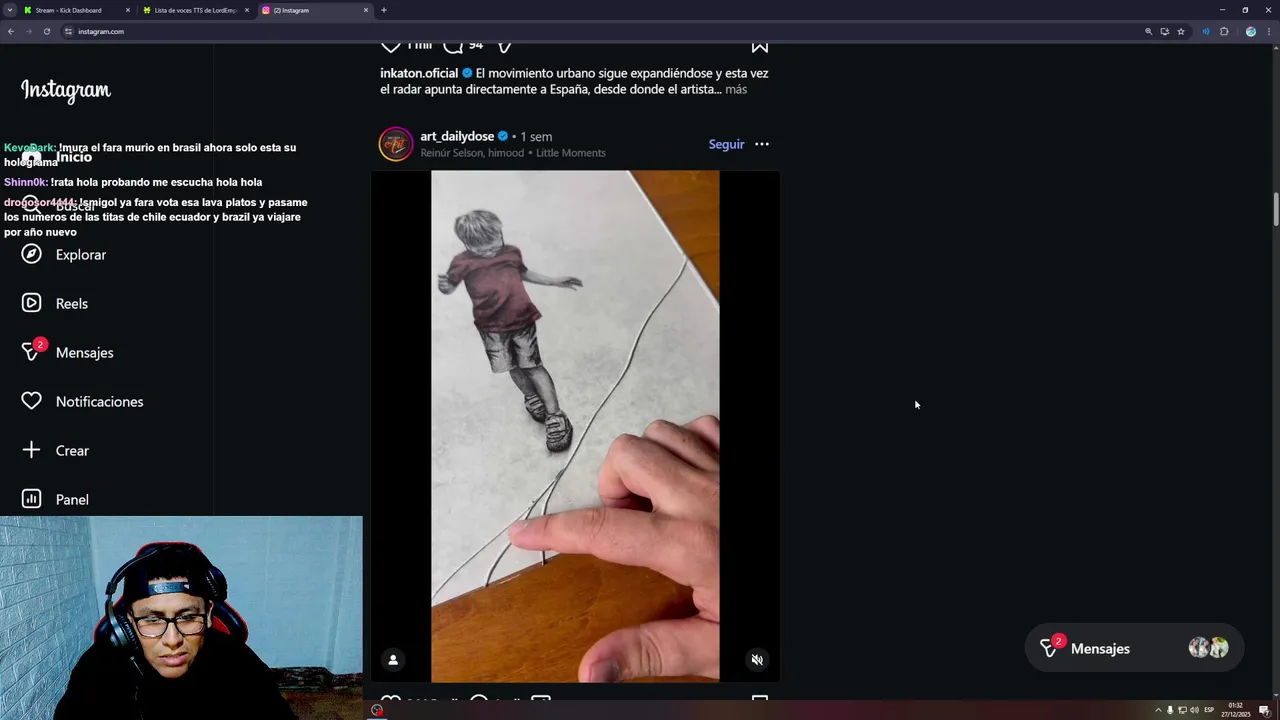Click Crear in the sidebar

[72, 450]
